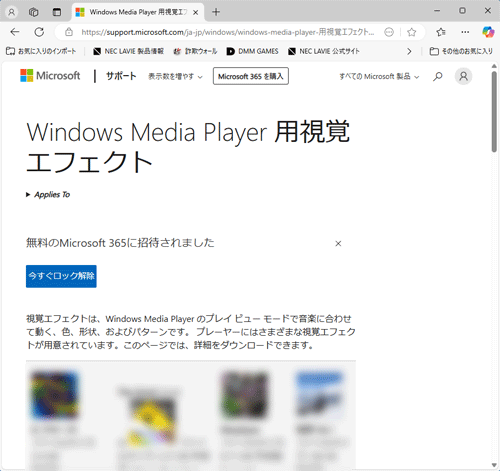Expand 表示数を増やす menu
500x471 pixels.
point(175,76)
